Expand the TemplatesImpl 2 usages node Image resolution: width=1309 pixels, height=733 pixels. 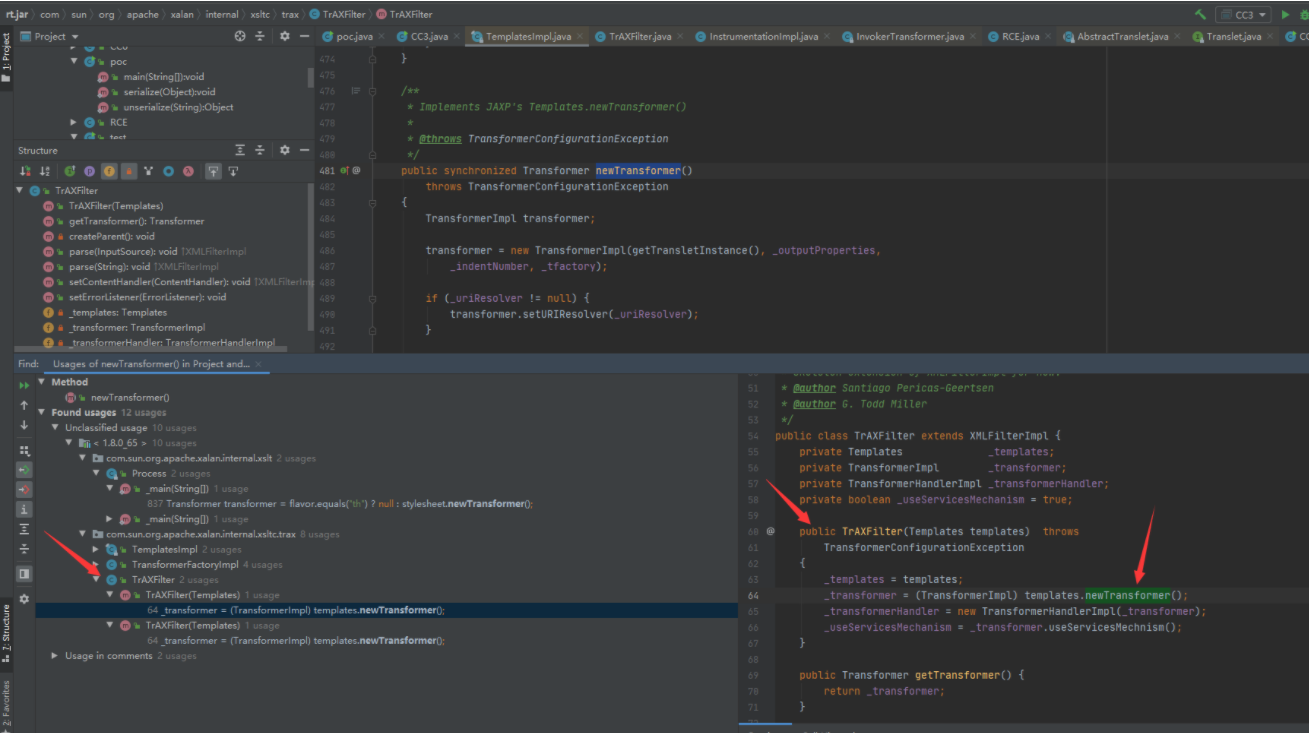96,549
